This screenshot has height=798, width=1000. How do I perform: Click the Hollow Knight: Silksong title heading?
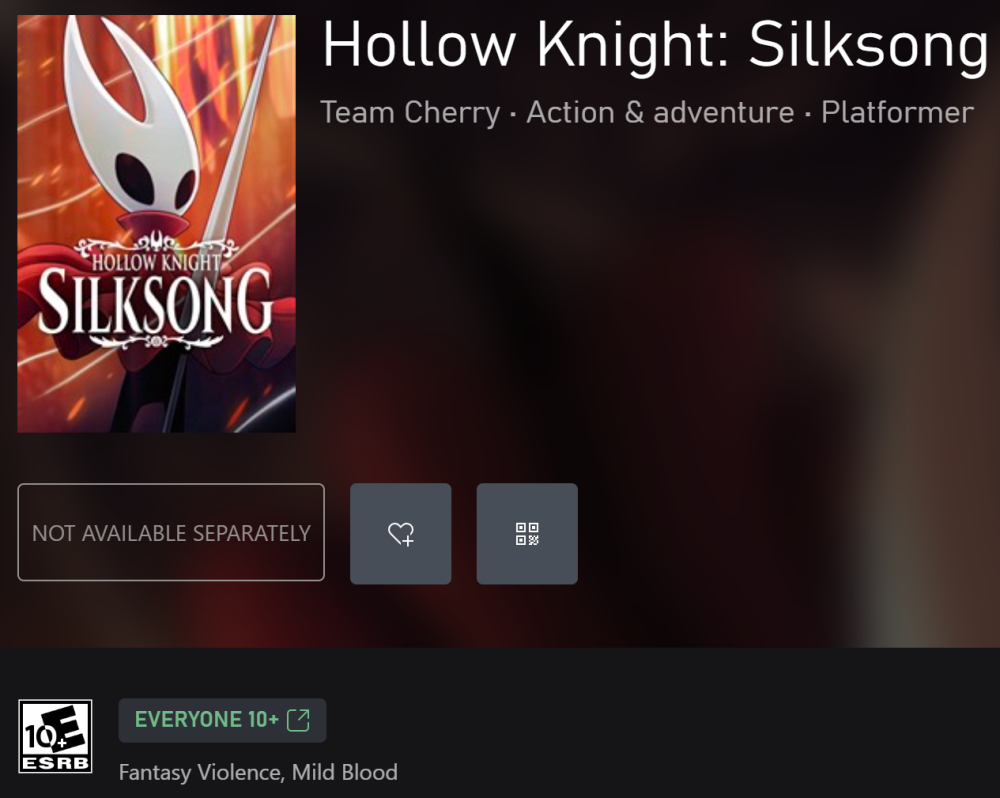pyautogui.click(x=655, y=45)
